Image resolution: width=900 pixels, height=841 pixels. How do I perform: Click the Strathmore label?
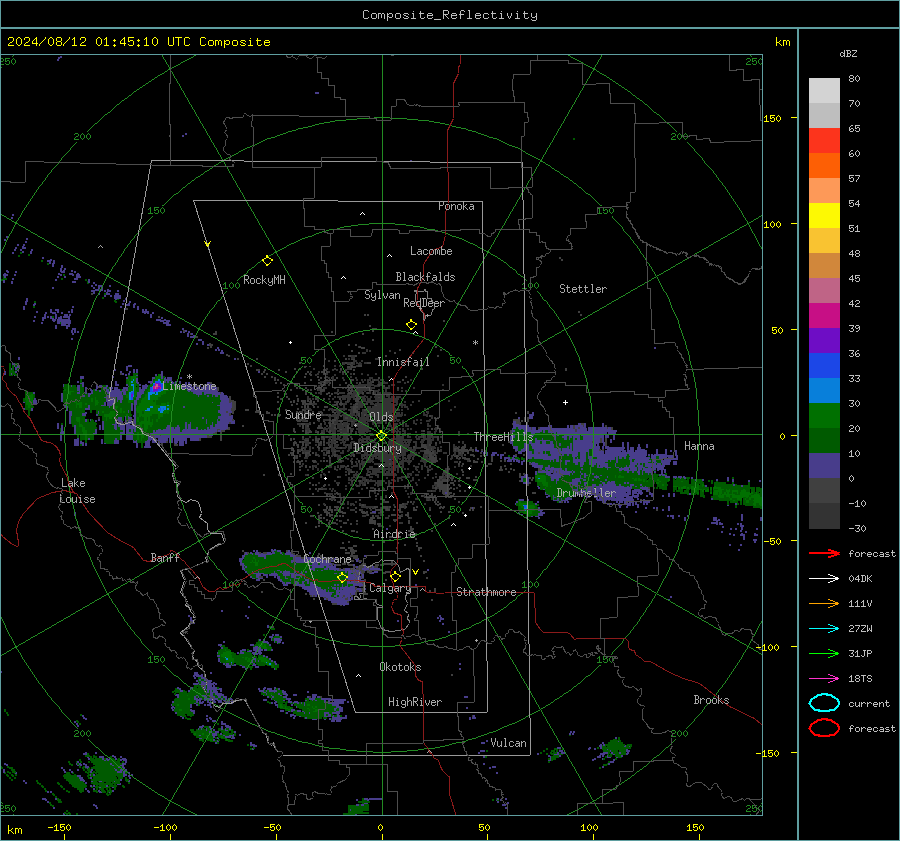(x=486, y=592)
